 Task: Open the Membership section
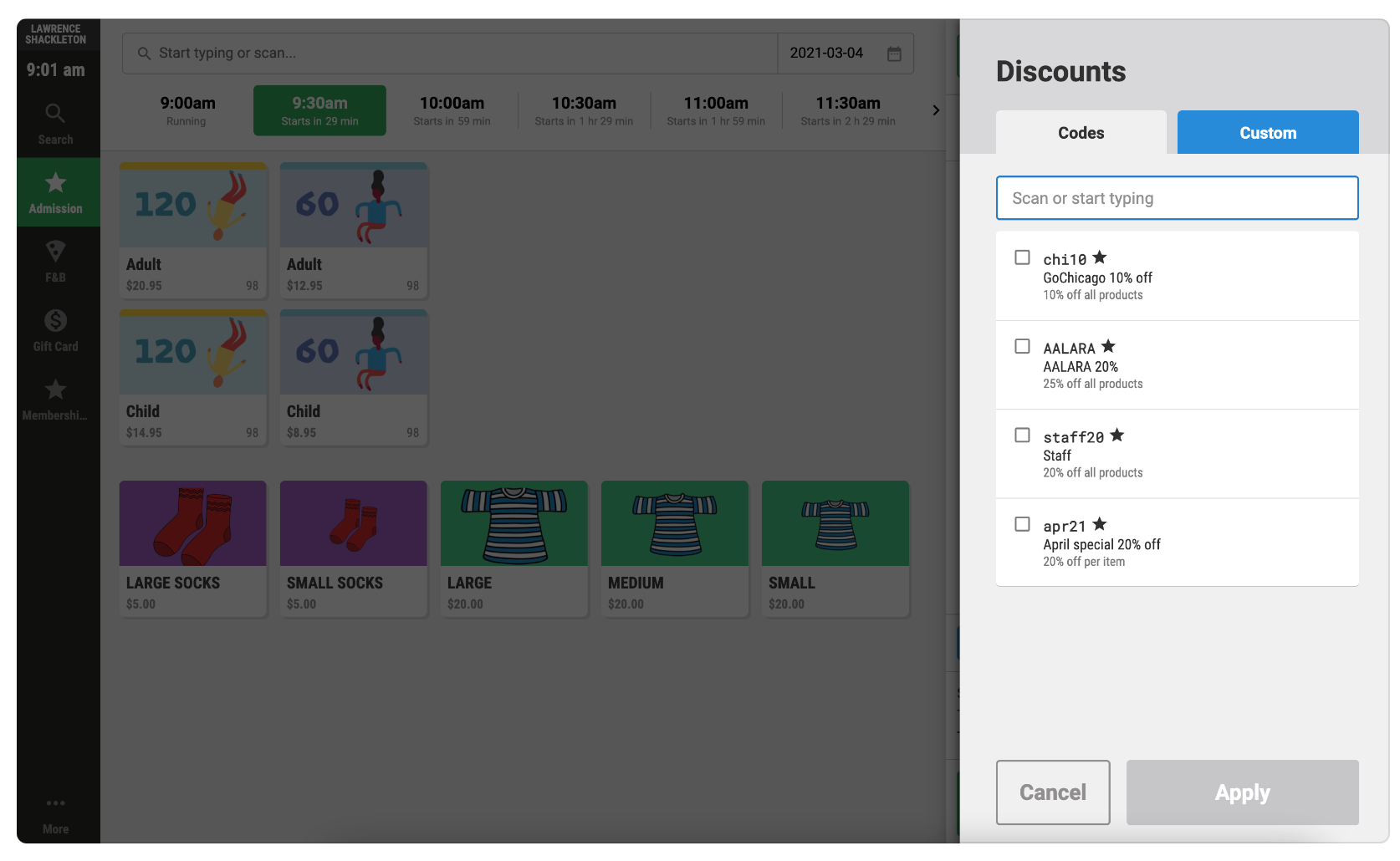click(x=55, y=399)
